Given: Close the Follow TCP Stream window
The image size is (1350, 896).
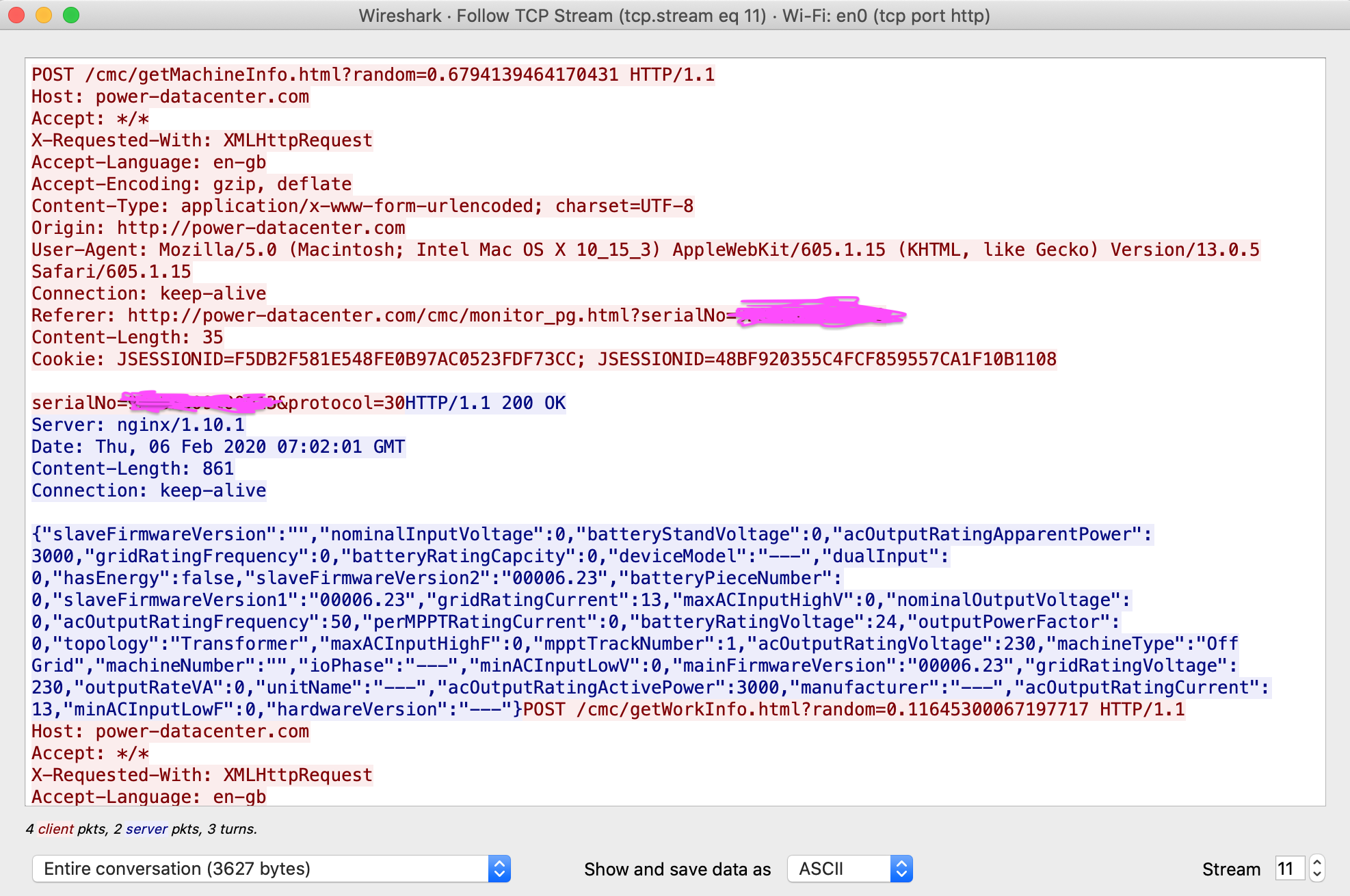Looking at the screenshot, I should click(x=16, y=15).
